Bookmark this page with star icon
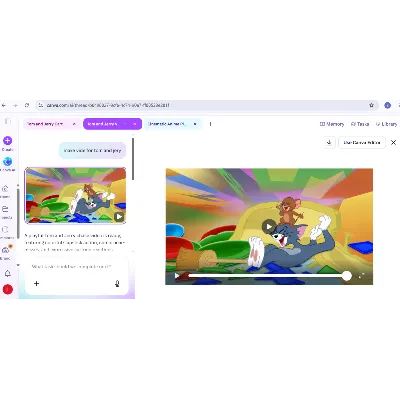 (371, 105)
